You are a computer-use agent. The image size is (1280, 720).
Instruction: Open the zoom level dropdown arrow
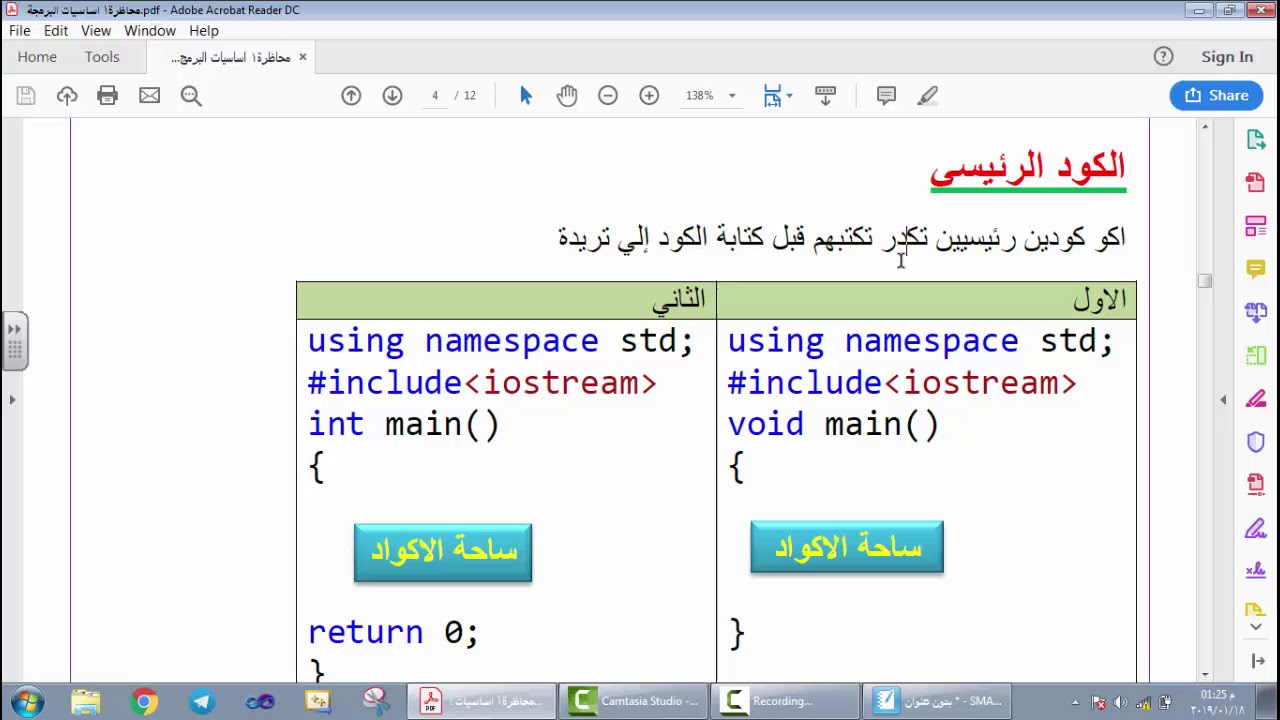732,96
